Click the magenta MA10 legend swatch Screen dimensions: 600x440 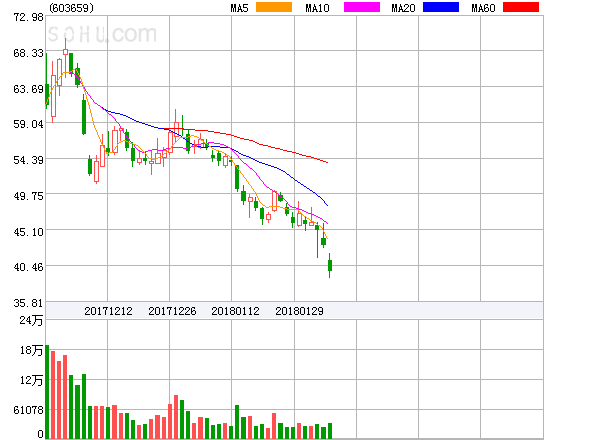362,7
